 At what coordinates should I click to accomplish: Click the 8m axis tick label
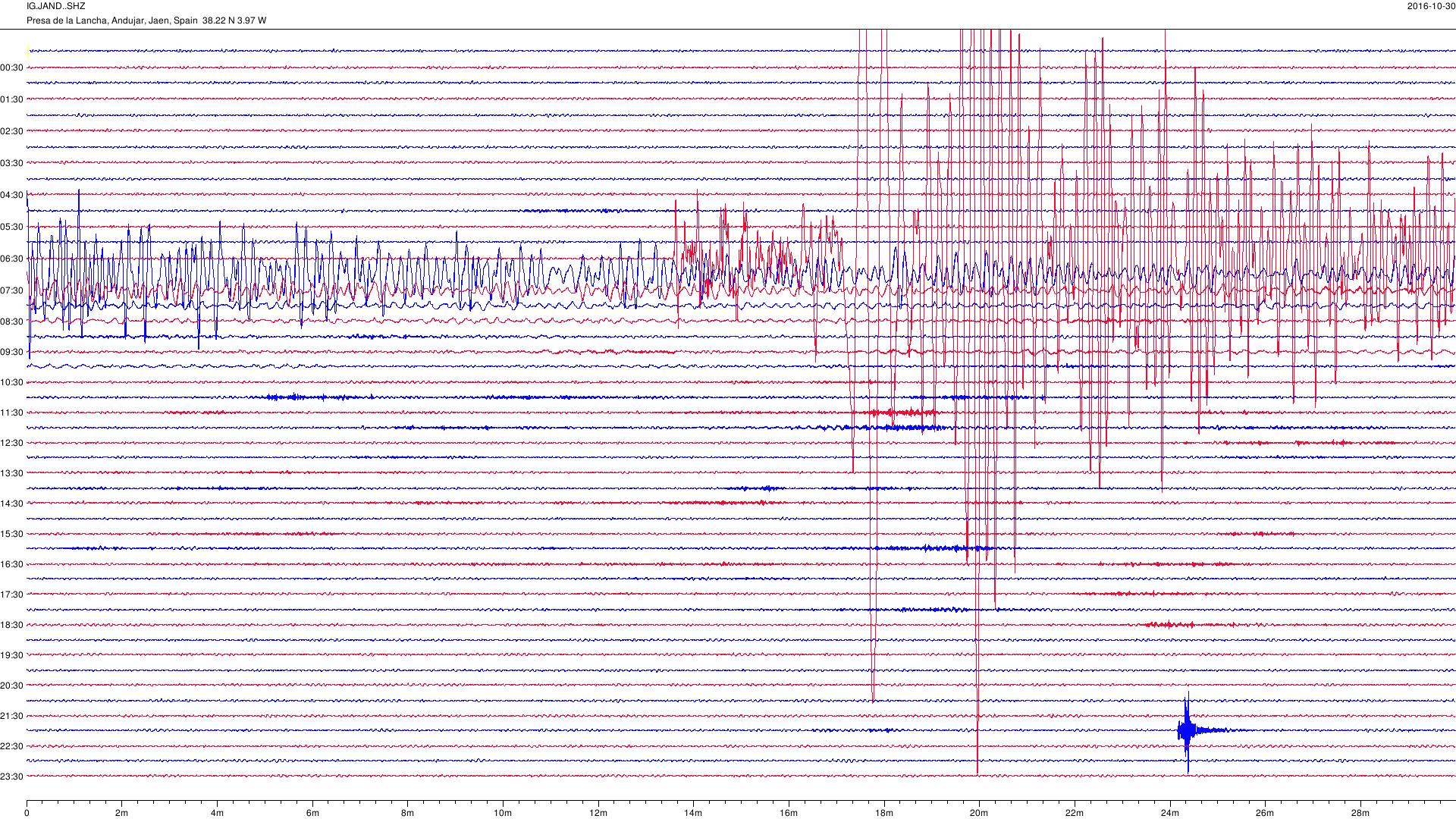click(x=408, y=814)
